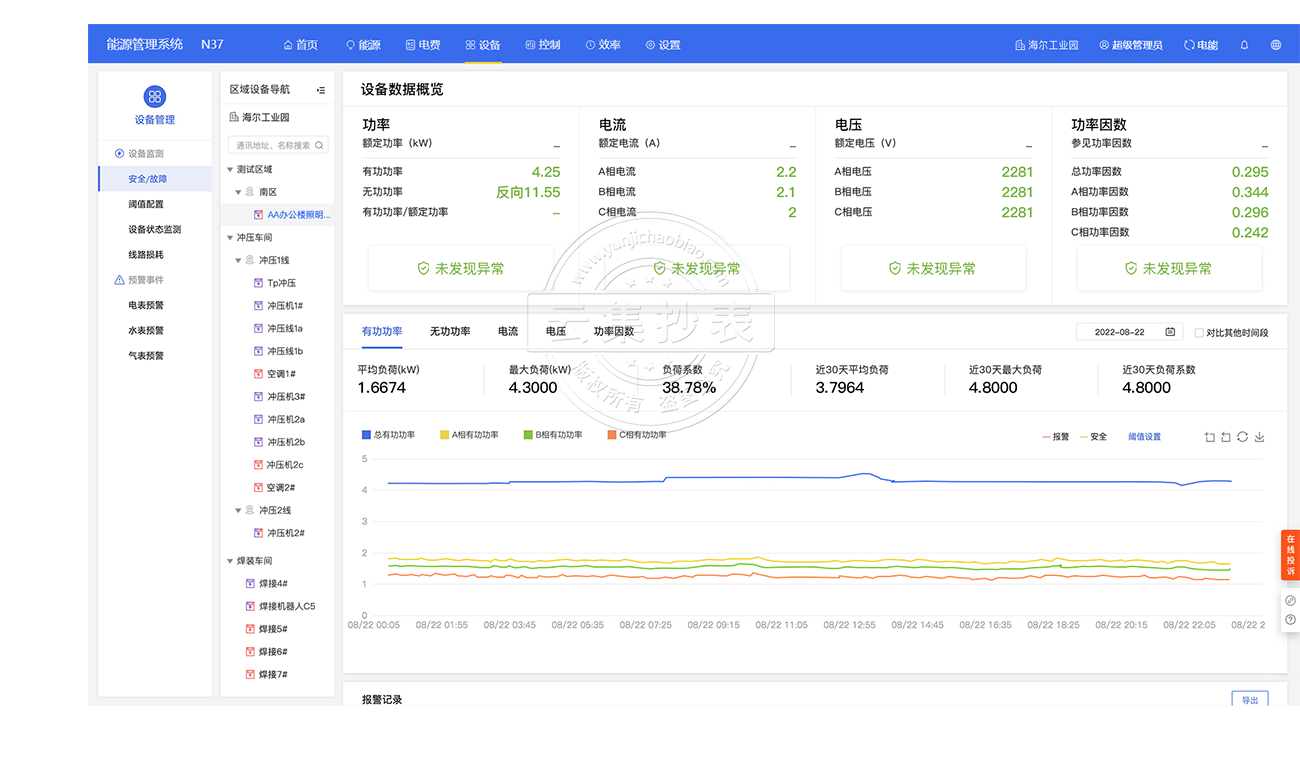Collapse the 焊装车间 tree node
This screenshot has height=760, width=1300.
tap(230, 561)
